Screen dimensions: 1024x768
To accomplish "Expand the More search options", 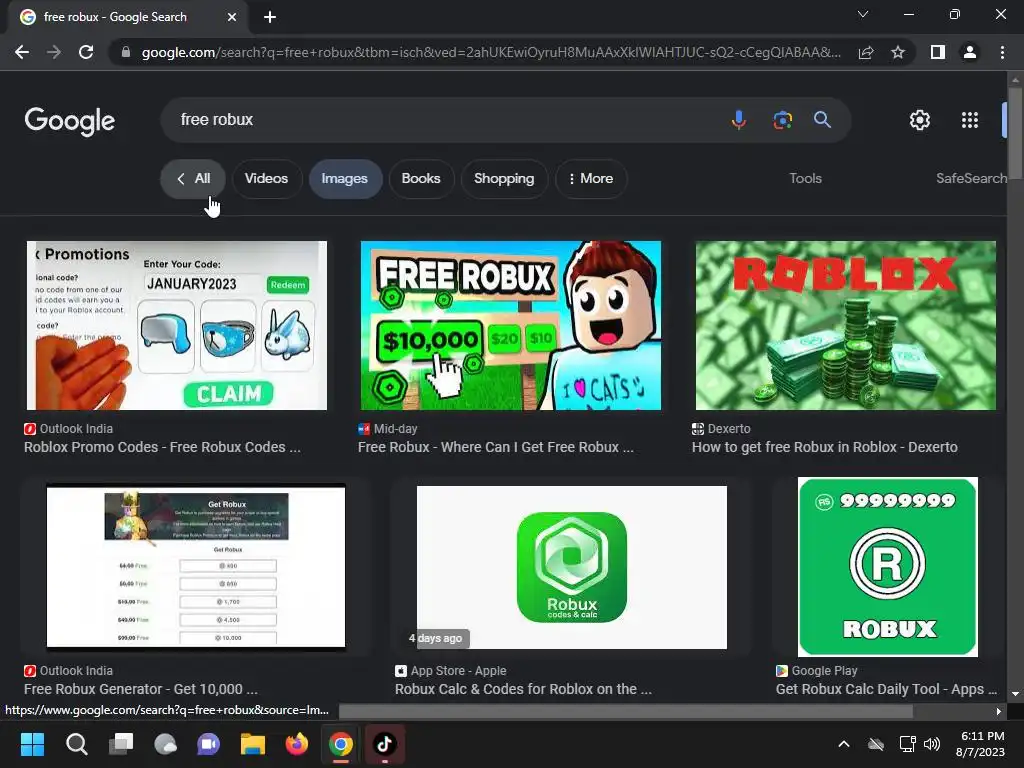I will pos(591,178).
